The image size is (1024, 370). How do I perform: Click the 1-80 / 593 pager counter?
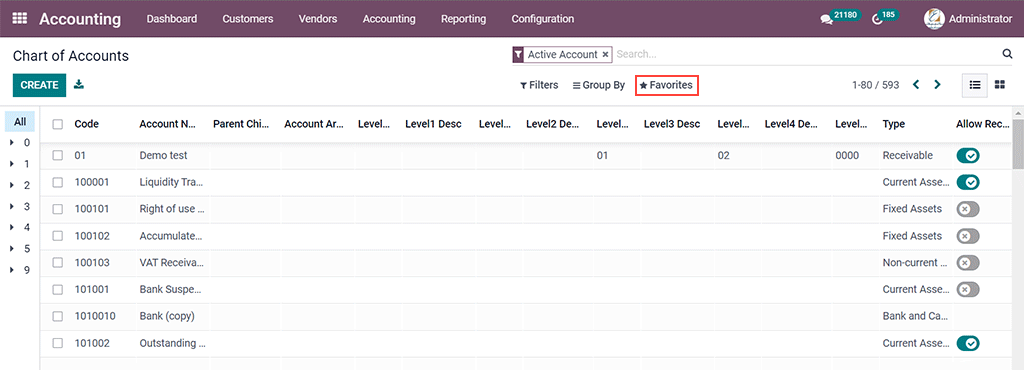click(875, 85)
